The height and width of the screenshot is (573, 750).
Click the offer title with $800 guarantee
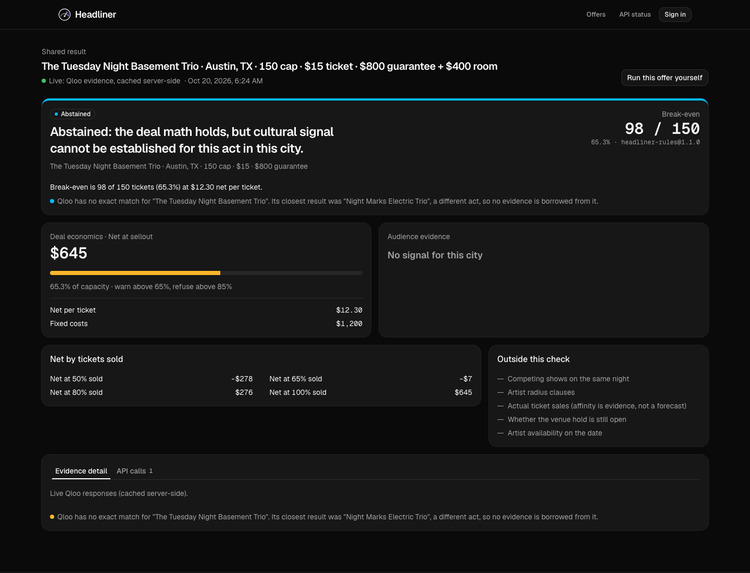coord(269,66)
